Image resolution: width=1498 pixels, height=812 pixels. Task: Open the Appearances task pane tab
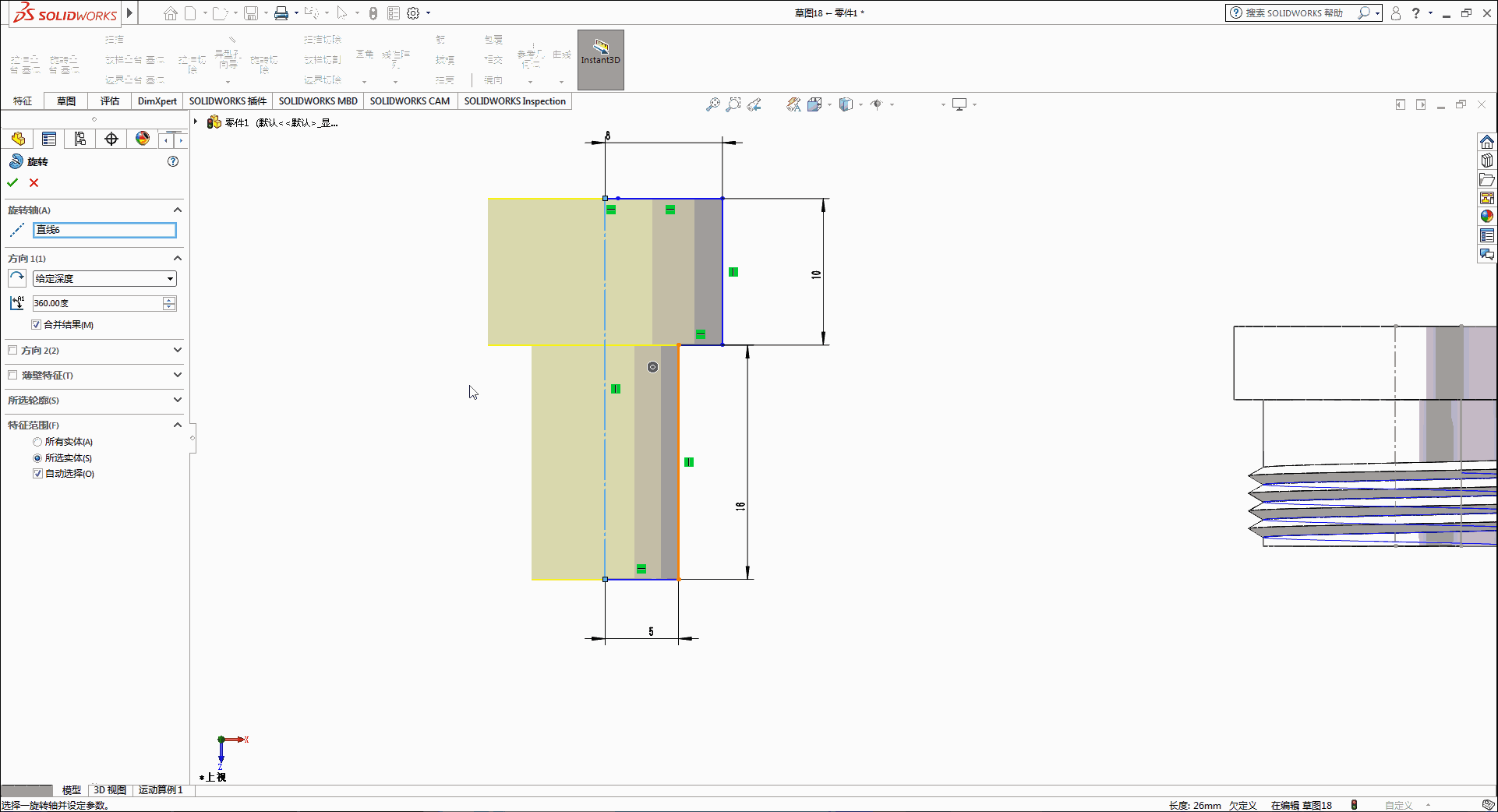(1487, 217)
